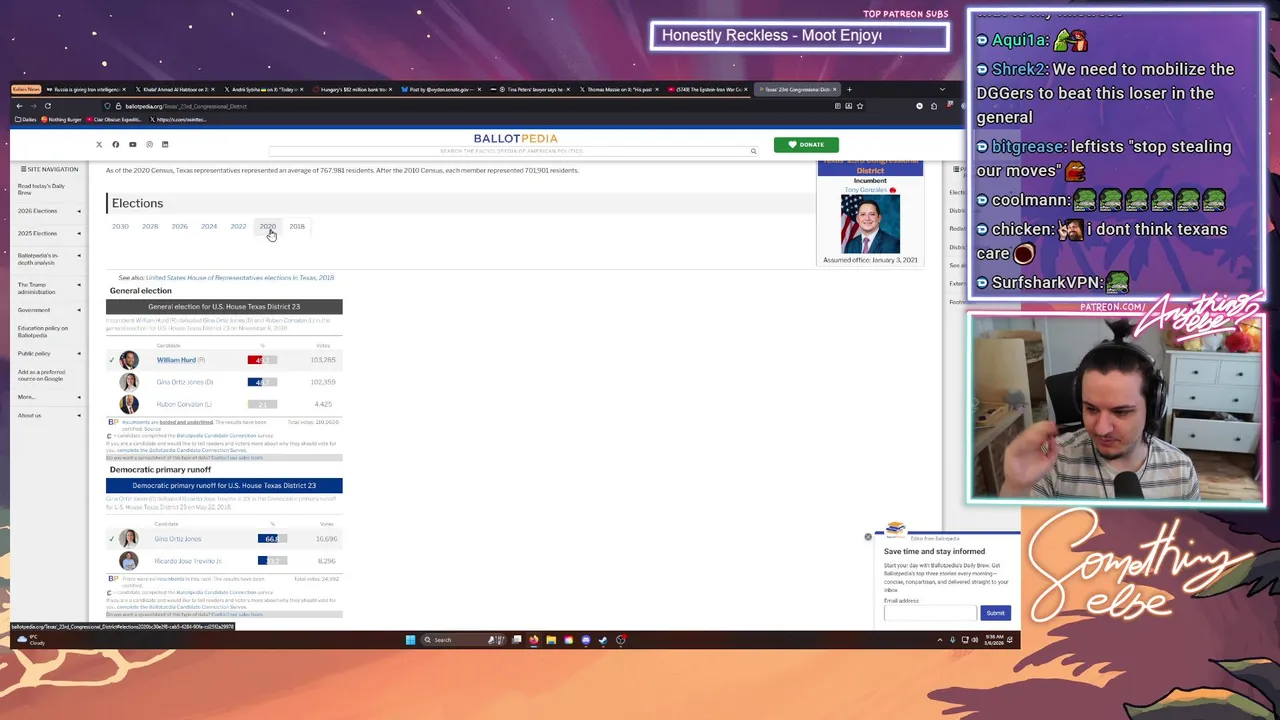Image resolution: width=1280 pixels, height=720 pixels.
Task: Click the green Donate button
Action: coord(806,144)
